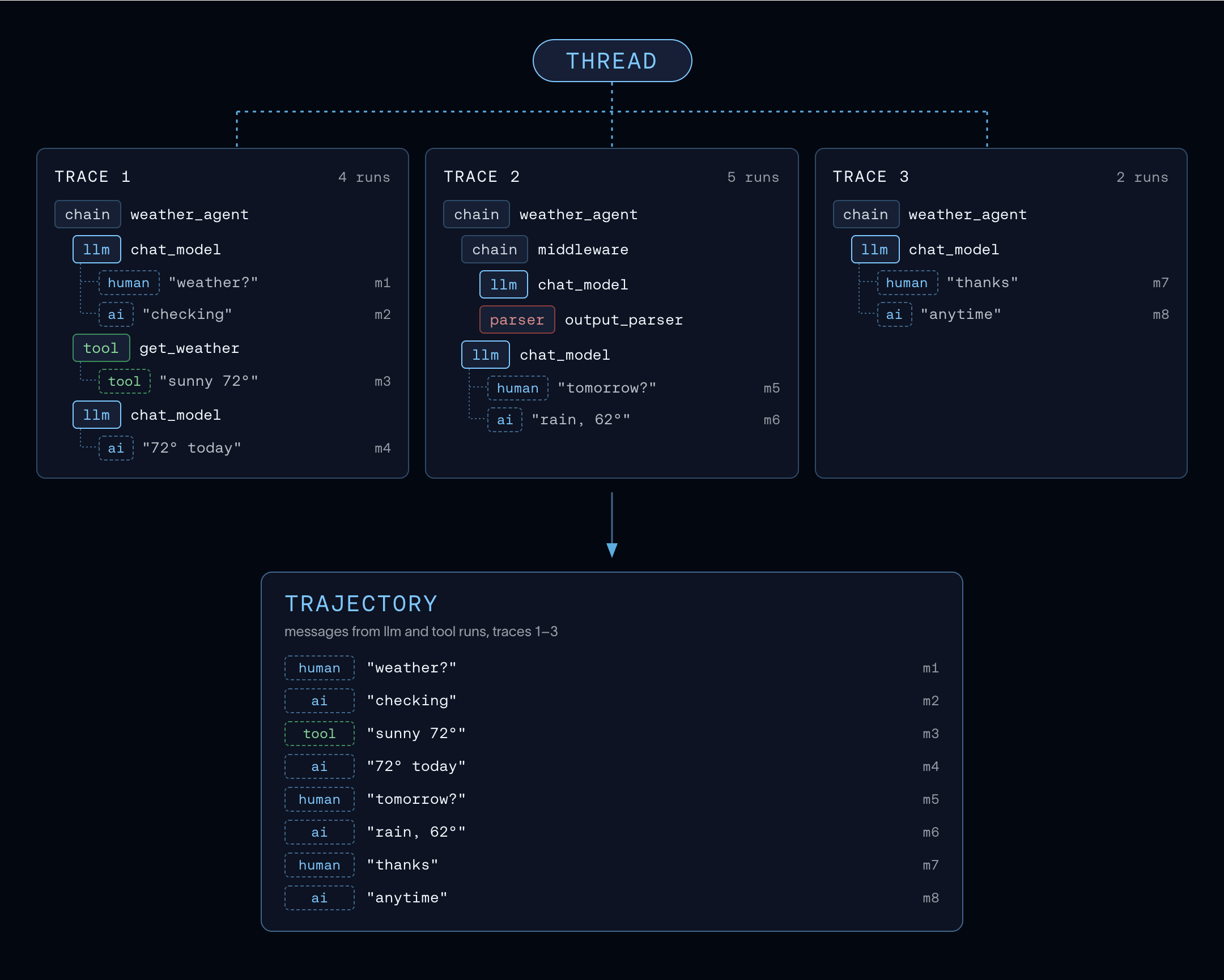1224x980 pixels.
Task: Click the m6 id in Trace 2
Action: pyautogui.click(x=772, y=420)
